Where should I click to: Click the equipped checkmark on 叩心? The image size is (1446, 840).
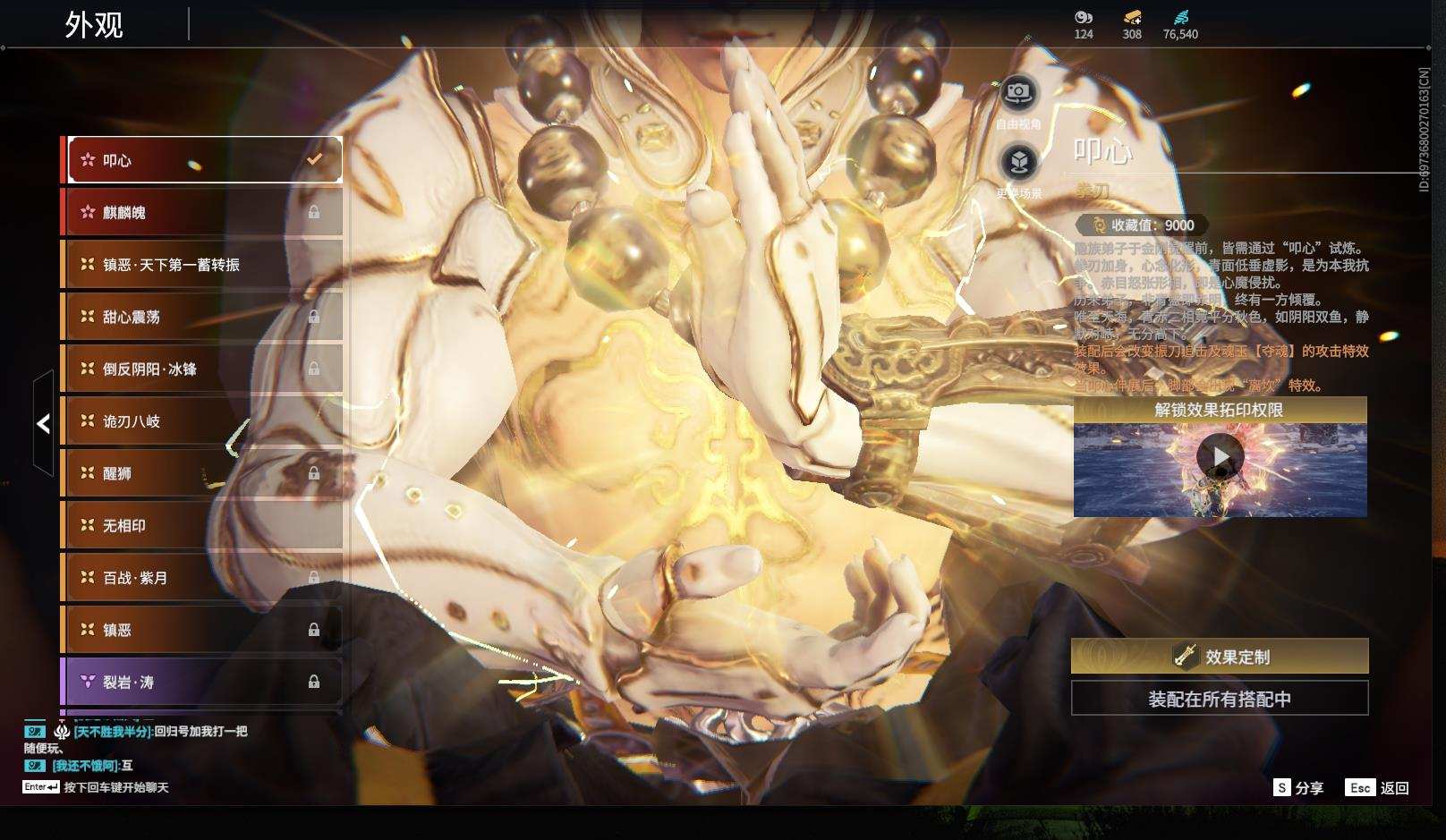[314, 159]
